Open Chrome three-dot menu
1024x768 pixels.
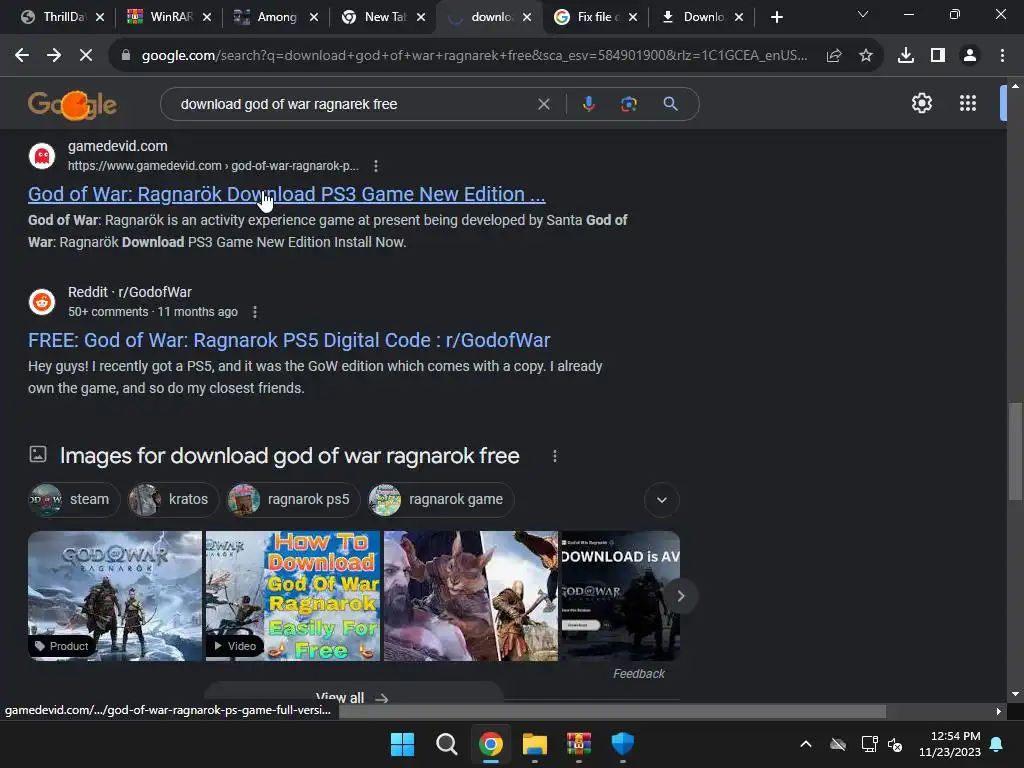[x=1002, y=56]
